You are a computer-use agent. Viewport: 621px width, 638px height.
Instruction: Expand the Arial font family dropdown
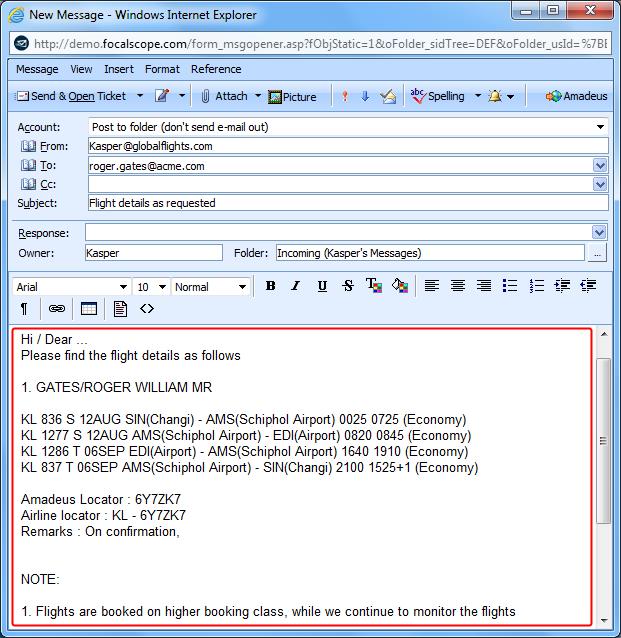pos(123,287)
